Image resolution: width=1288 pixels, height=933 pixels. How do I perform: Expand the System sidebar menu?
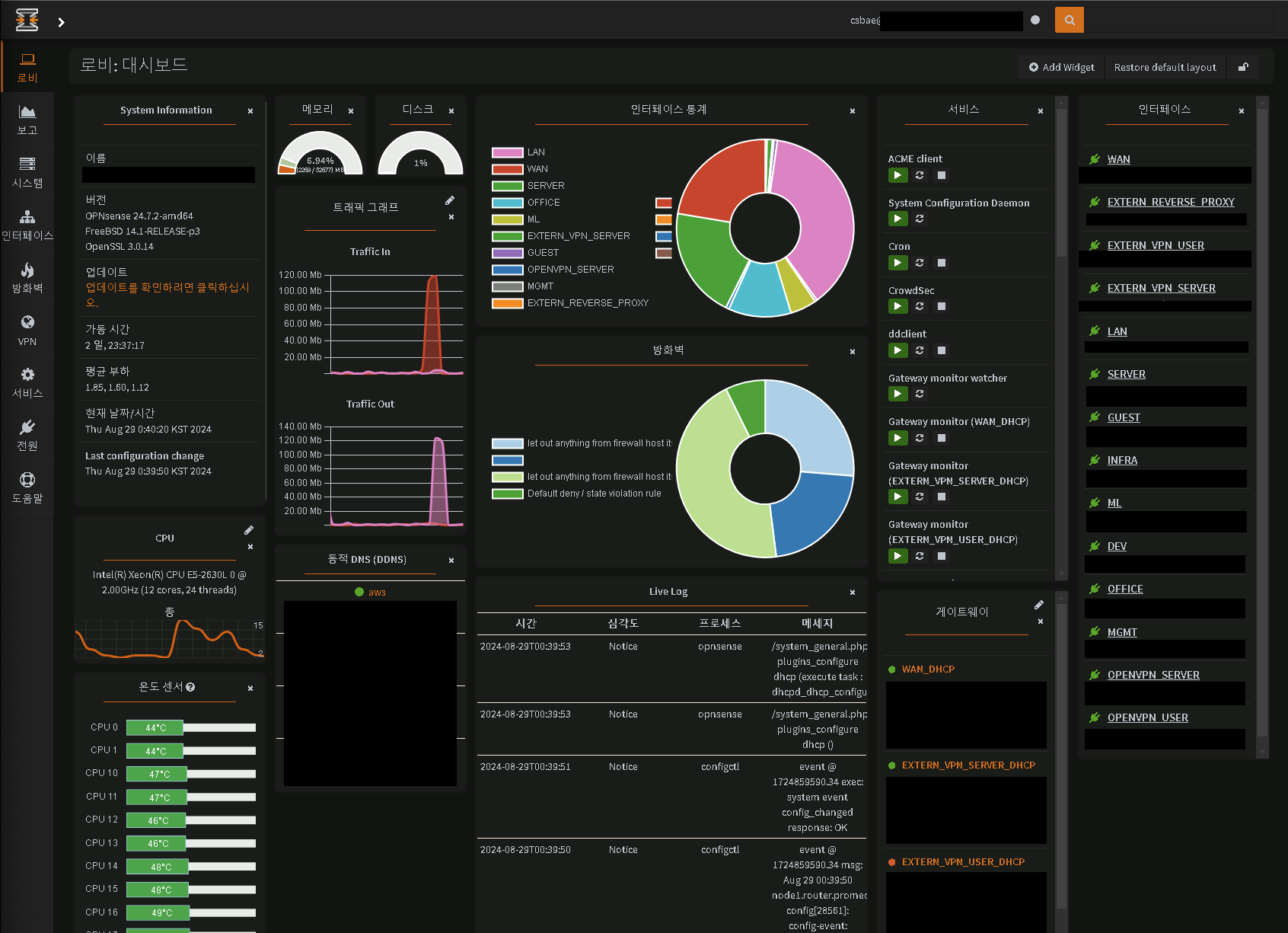tap(27, 172)
